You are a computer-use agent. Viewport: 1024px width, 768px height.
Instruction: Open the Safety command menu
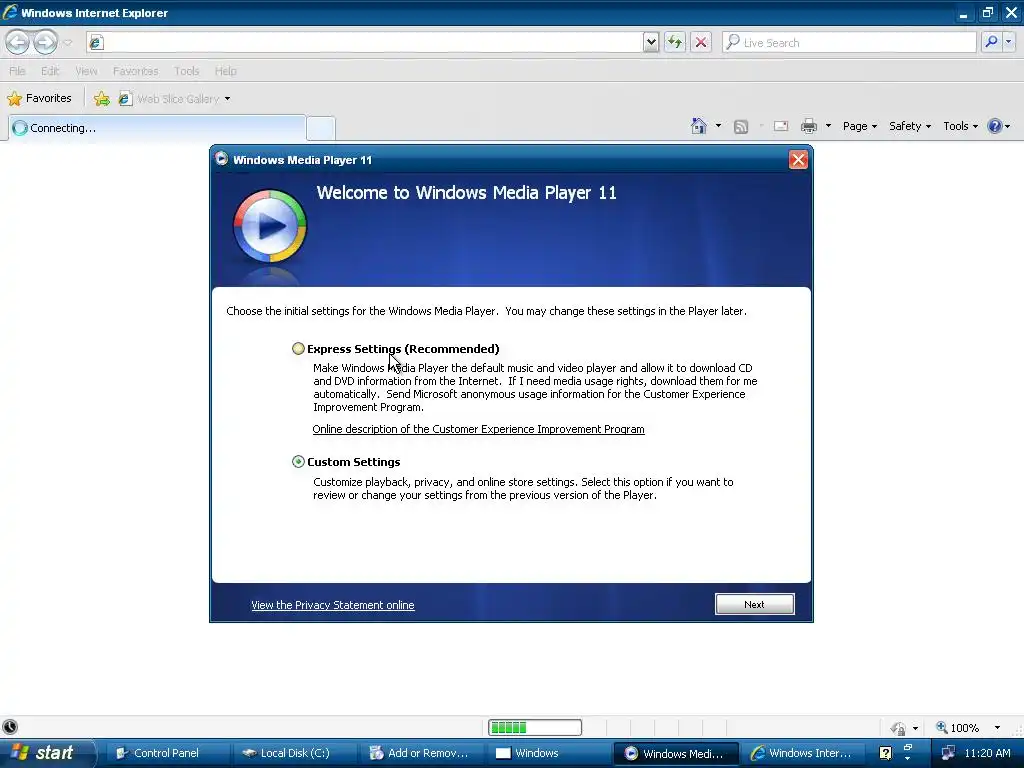tap(910, 126)
